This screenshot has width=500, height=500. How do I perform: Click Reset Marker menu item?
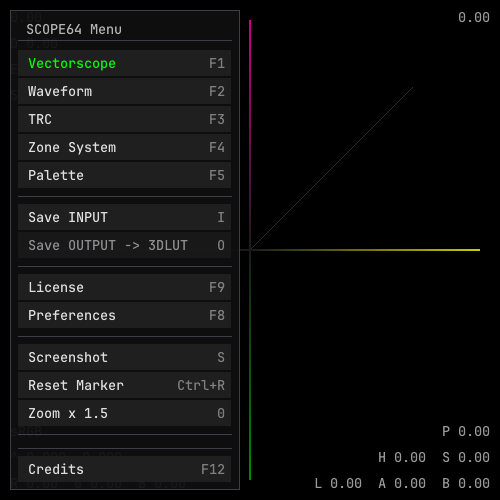point(124,385)
